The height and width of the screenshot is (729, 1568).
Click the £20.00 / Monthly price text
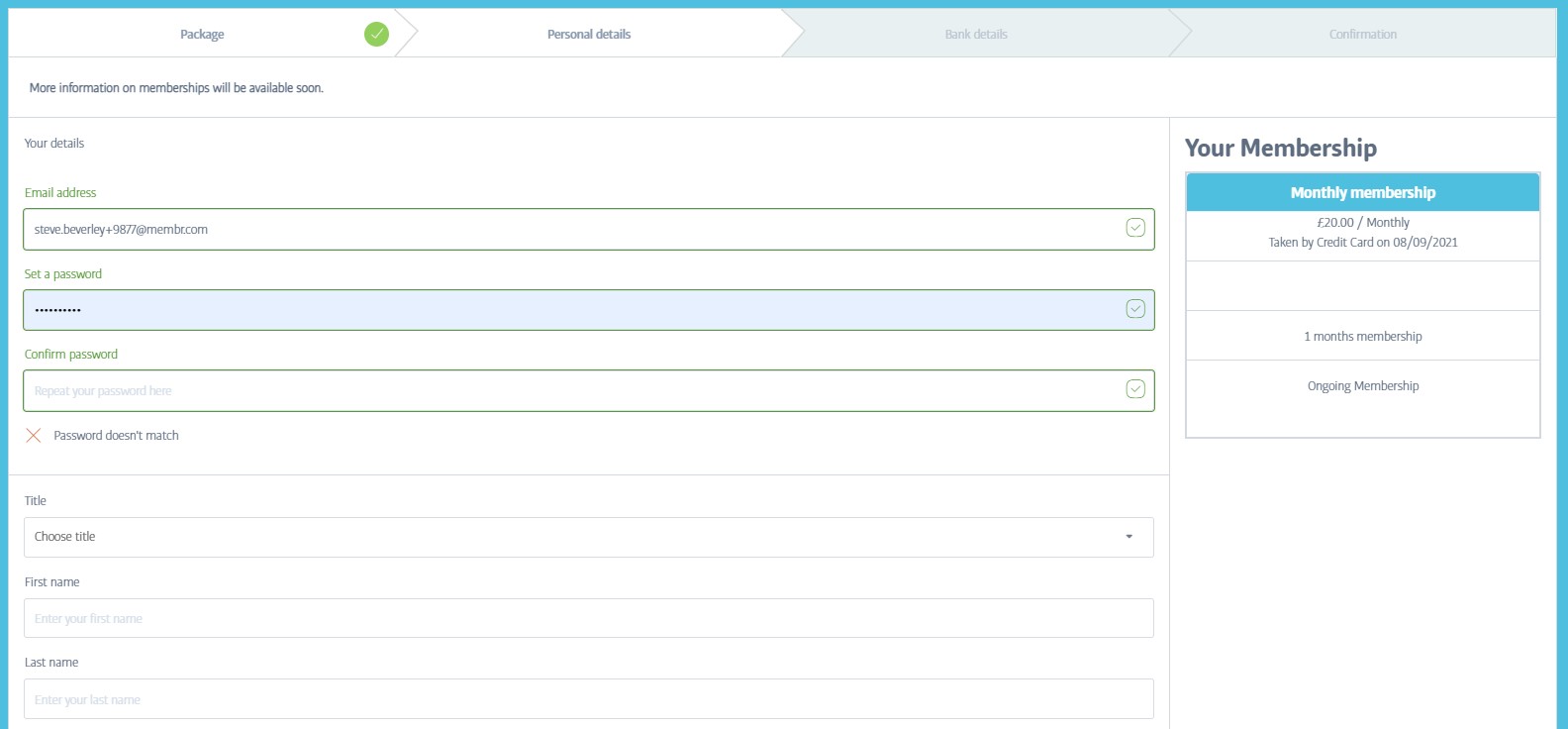coord(1363,223)
